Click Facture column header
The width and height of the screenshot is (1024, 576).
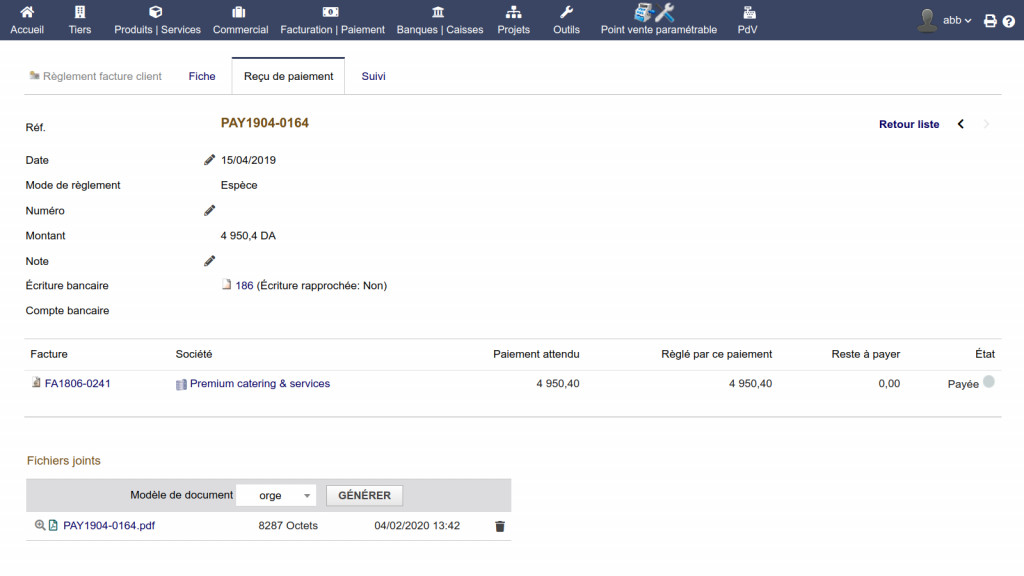click(x=49, y=354)
